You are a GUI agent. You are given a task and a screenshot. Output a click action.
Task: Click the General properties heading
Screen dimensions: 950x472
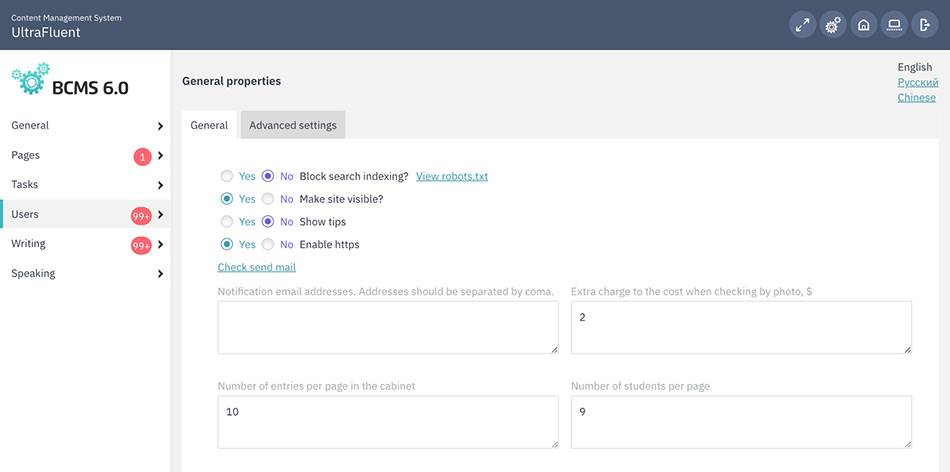coord(231,81)
